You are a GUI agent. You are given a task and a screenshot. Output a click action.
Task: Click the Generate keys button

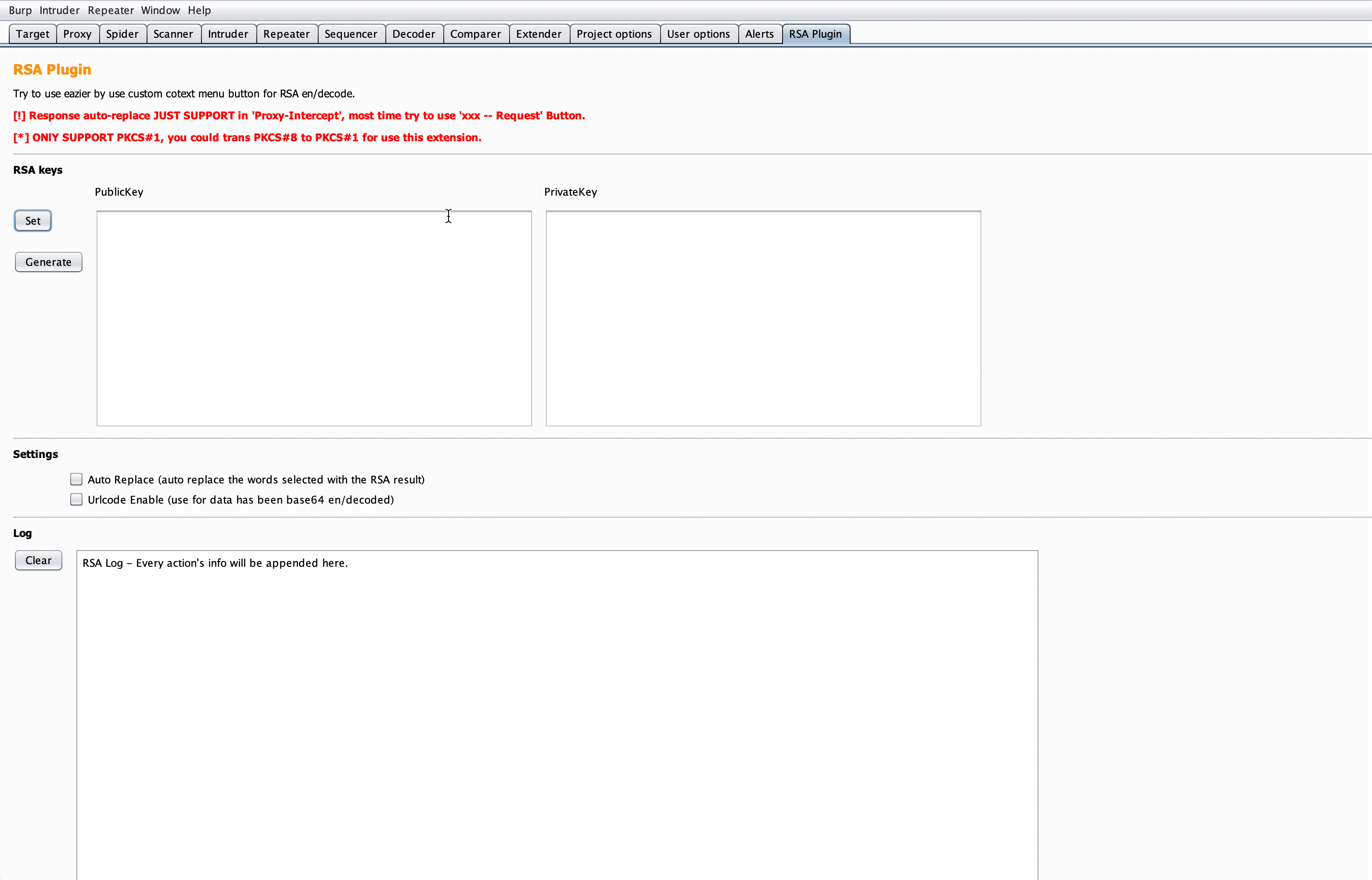(49, 262)
